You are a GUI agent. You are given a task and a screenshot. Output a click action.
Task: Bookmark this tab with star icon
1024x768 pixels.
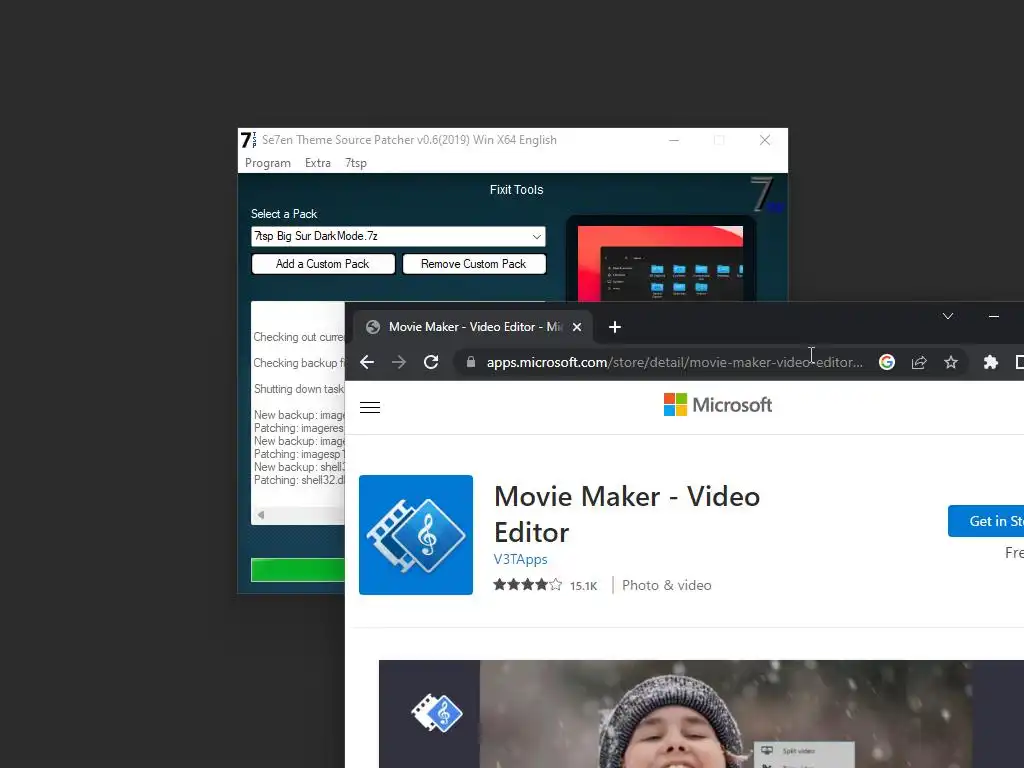(x=951, y=362)
